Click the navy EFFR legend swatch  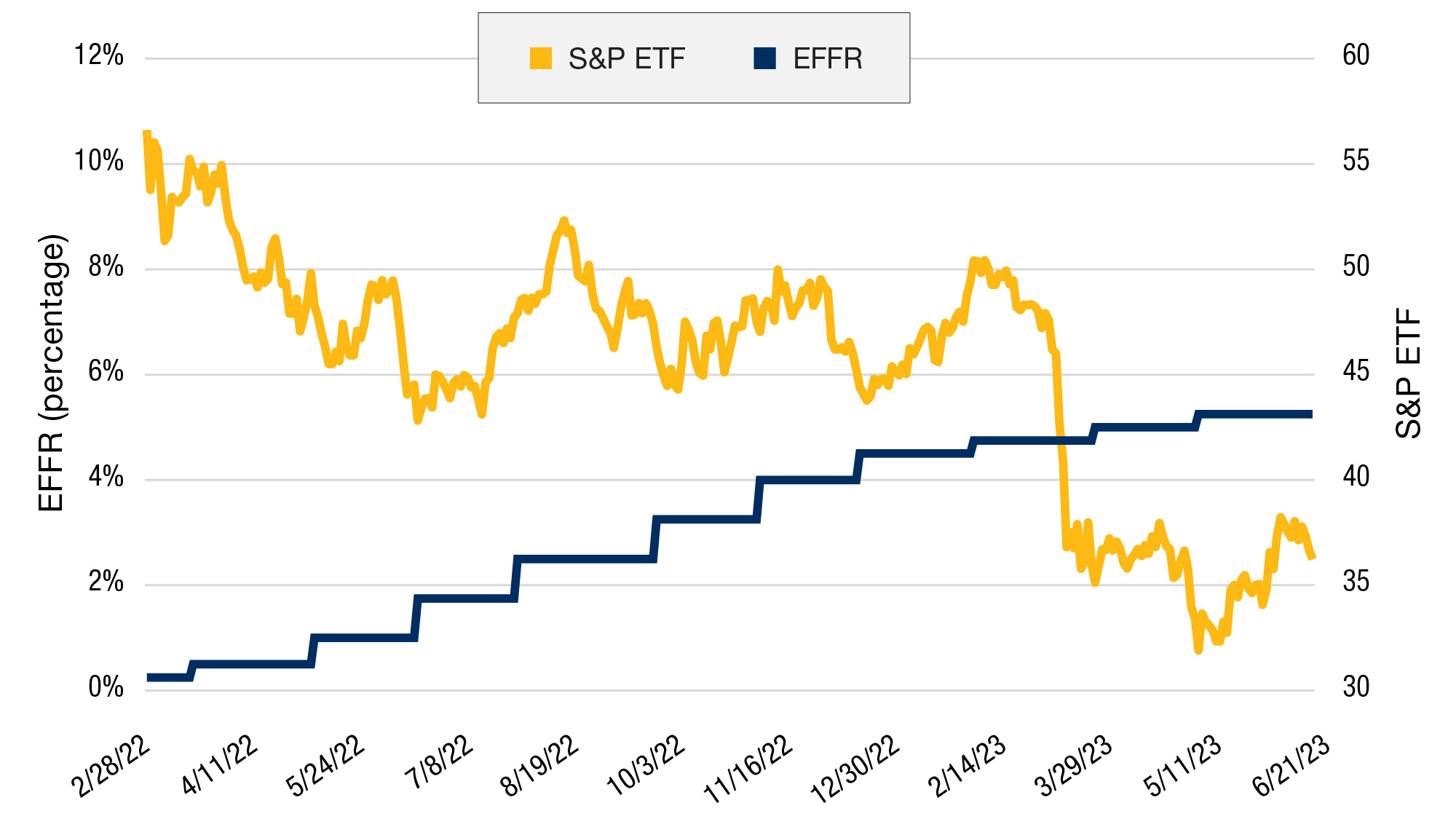[x=764, y=58]
